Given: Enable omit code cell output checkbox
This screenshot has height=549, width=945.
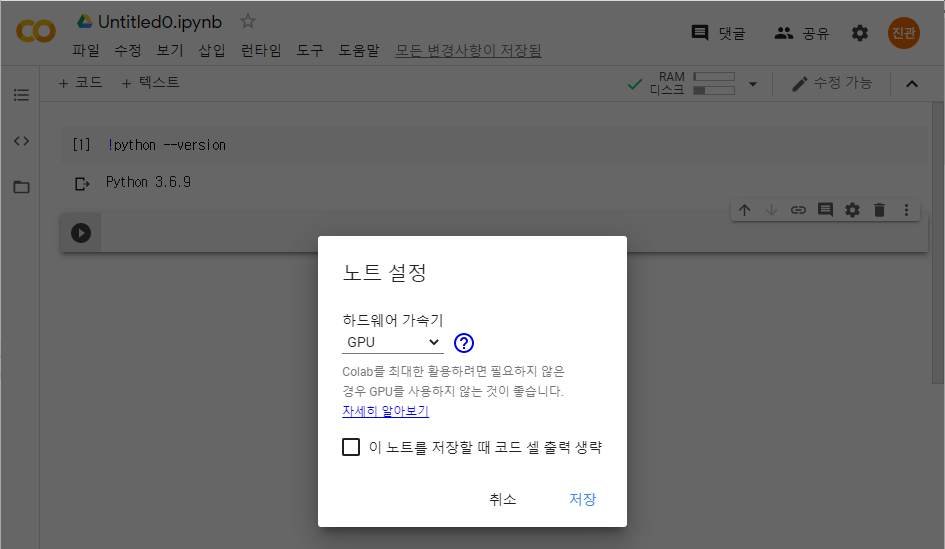Looking at the screenshot, I should point(351,447).
